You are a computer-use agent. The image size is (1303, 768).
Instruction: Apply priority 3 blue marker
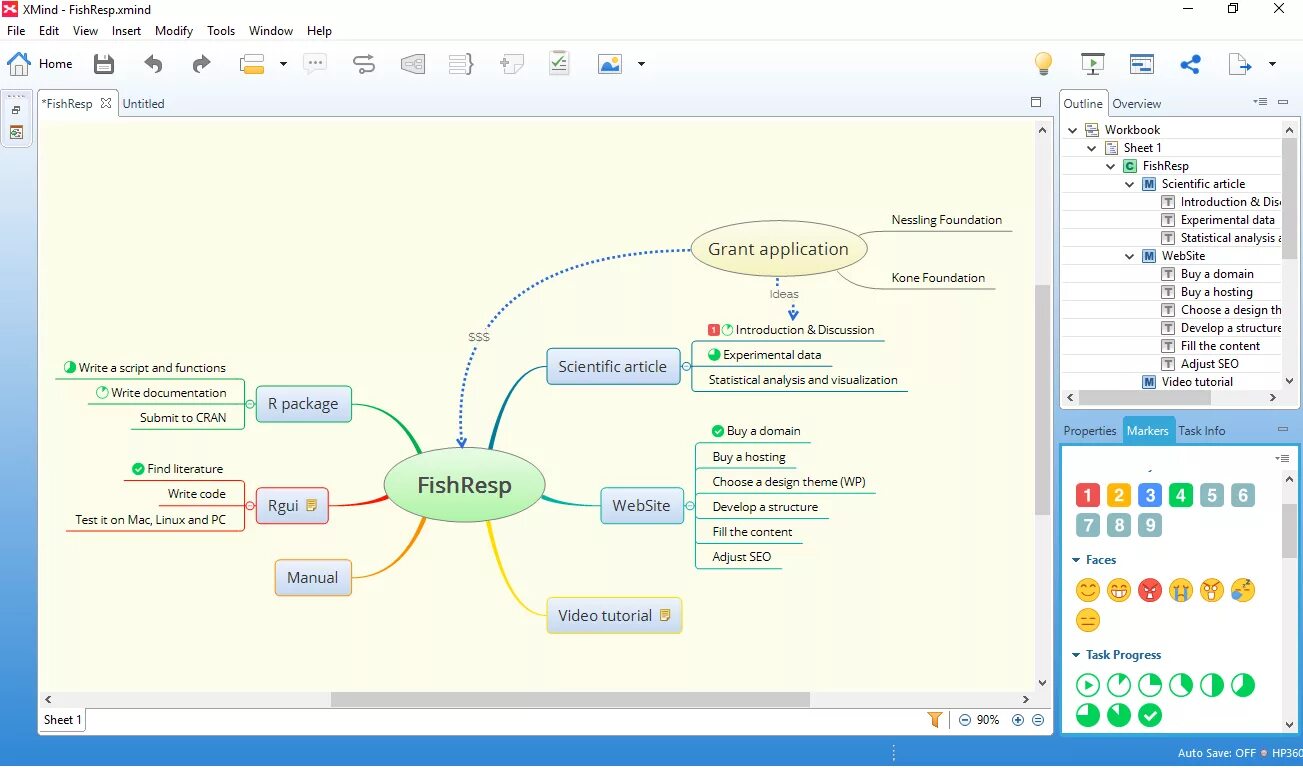tap(1150, 495)
